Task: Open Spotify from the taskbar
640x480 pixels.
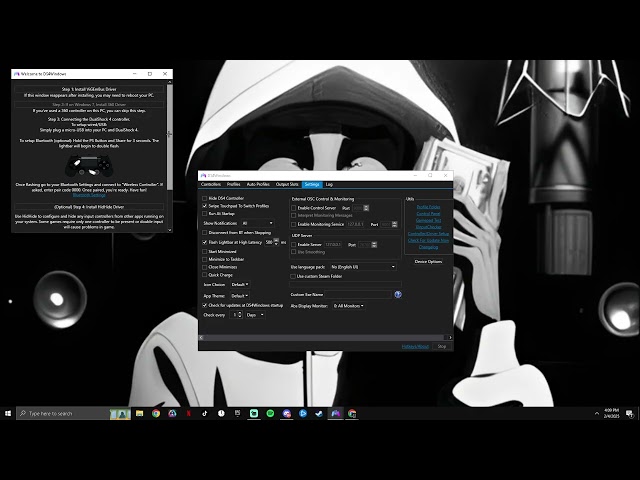Action: pos(270,413)
